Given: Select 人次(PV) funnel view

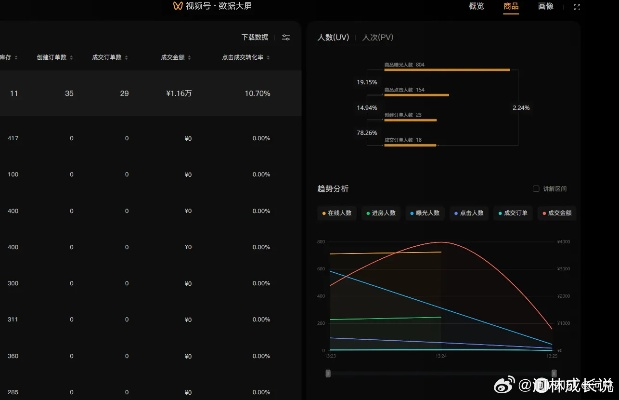Looking at the screenshot, I should coord(378,37).
